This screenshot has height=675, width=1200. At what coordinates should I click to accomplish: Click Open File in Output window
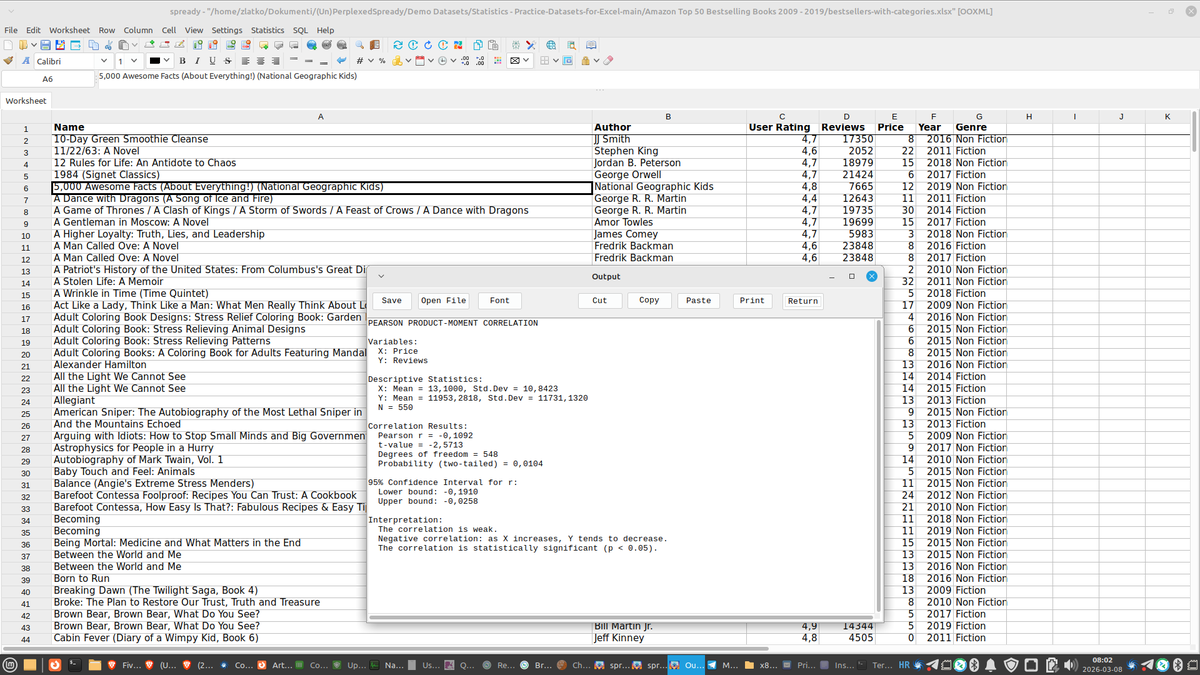443,300
